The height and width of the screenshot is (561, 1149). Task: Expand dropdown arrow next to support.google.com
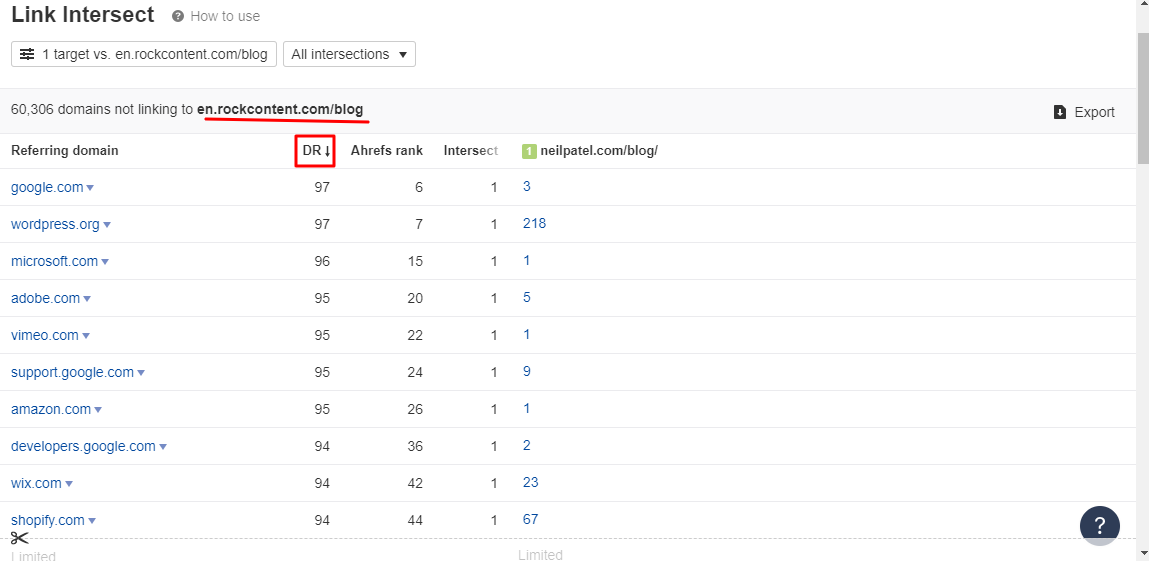point(141,374)
